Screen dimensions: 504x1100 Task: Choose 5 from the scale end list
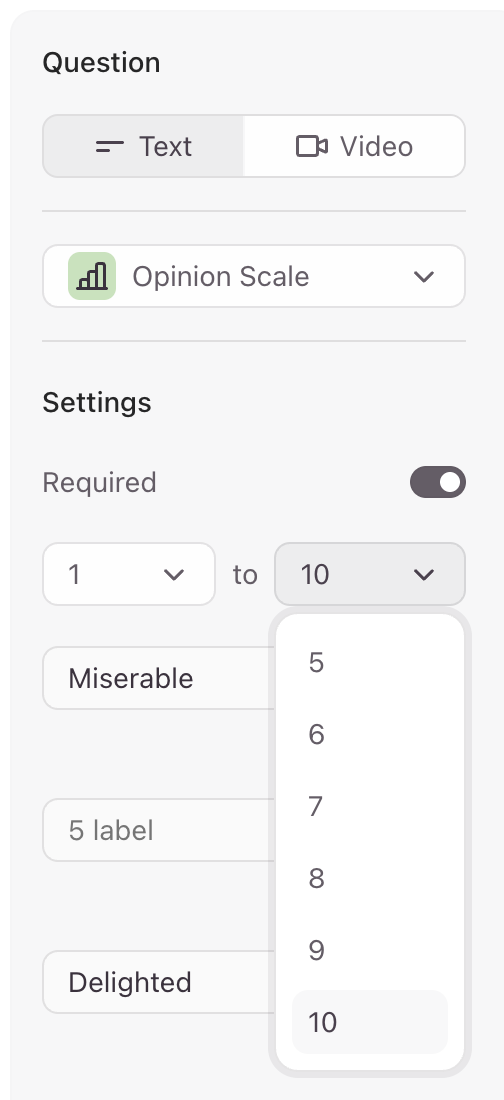(370, 662)
